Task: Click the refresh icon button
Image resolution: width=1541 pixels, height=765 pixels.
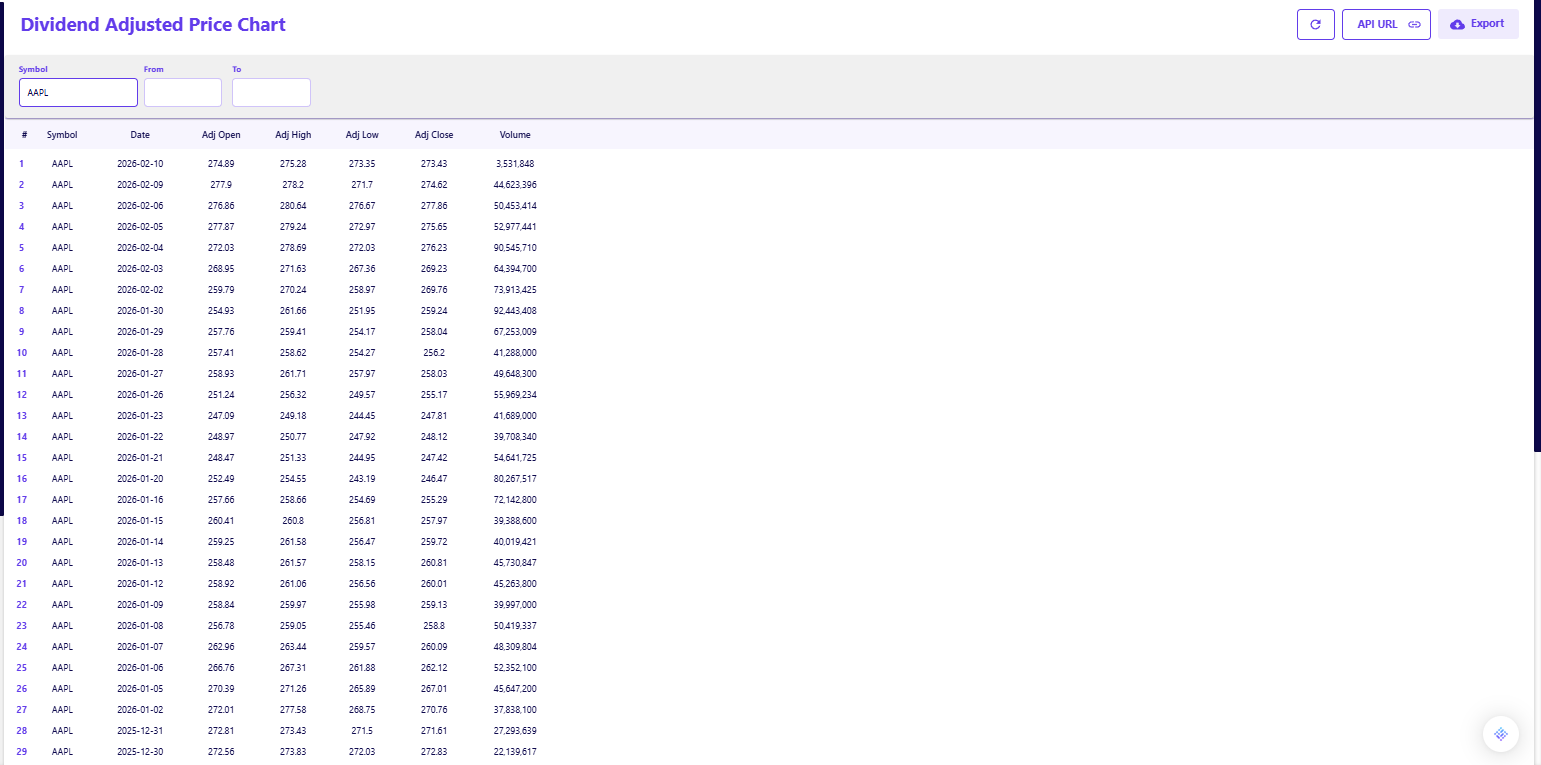Action: click(1315, 24)
